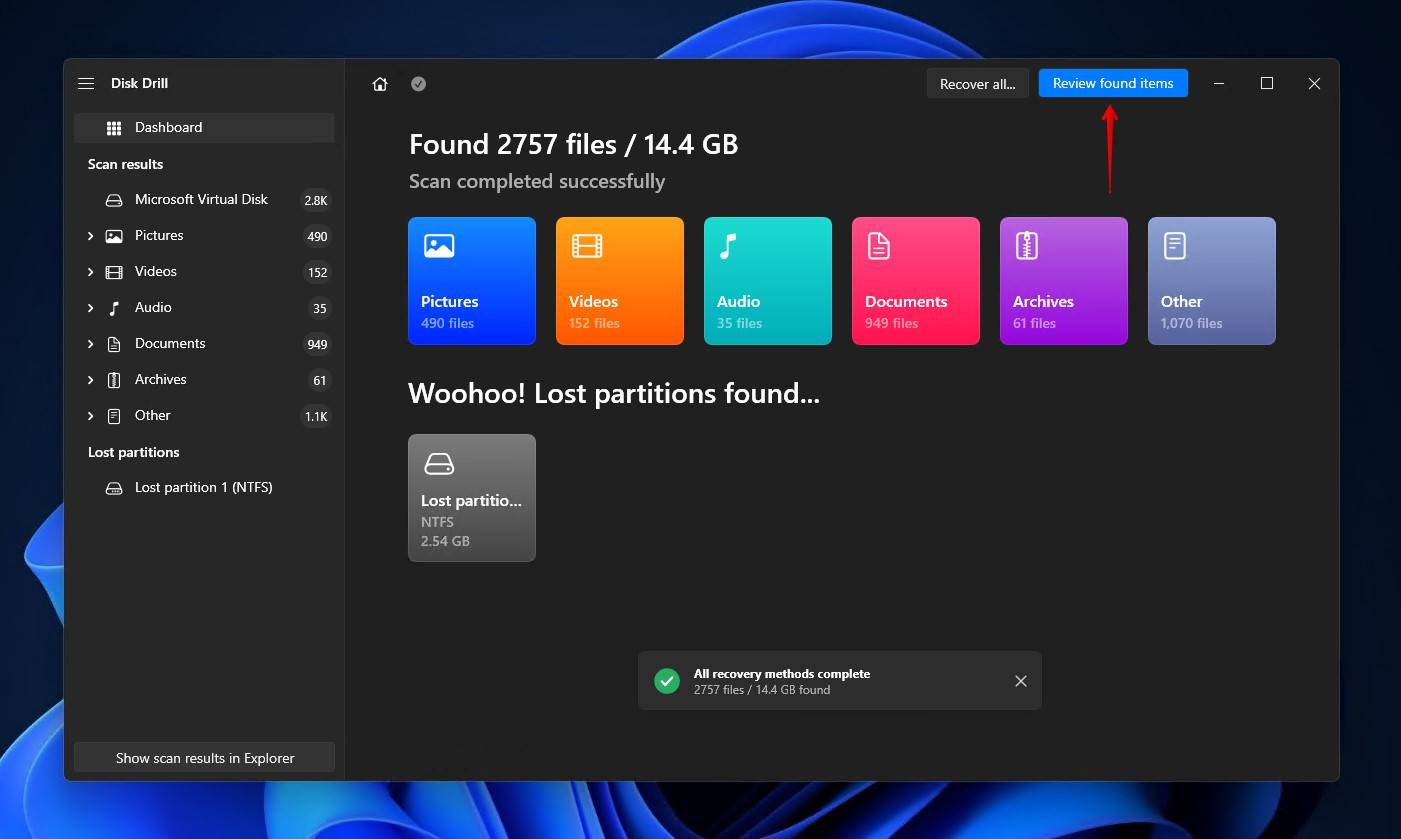Viewport: 1401px width, 839px height.
Task: Click the Pictures icon in the sidebar
Action: click(x=114, y=236)
